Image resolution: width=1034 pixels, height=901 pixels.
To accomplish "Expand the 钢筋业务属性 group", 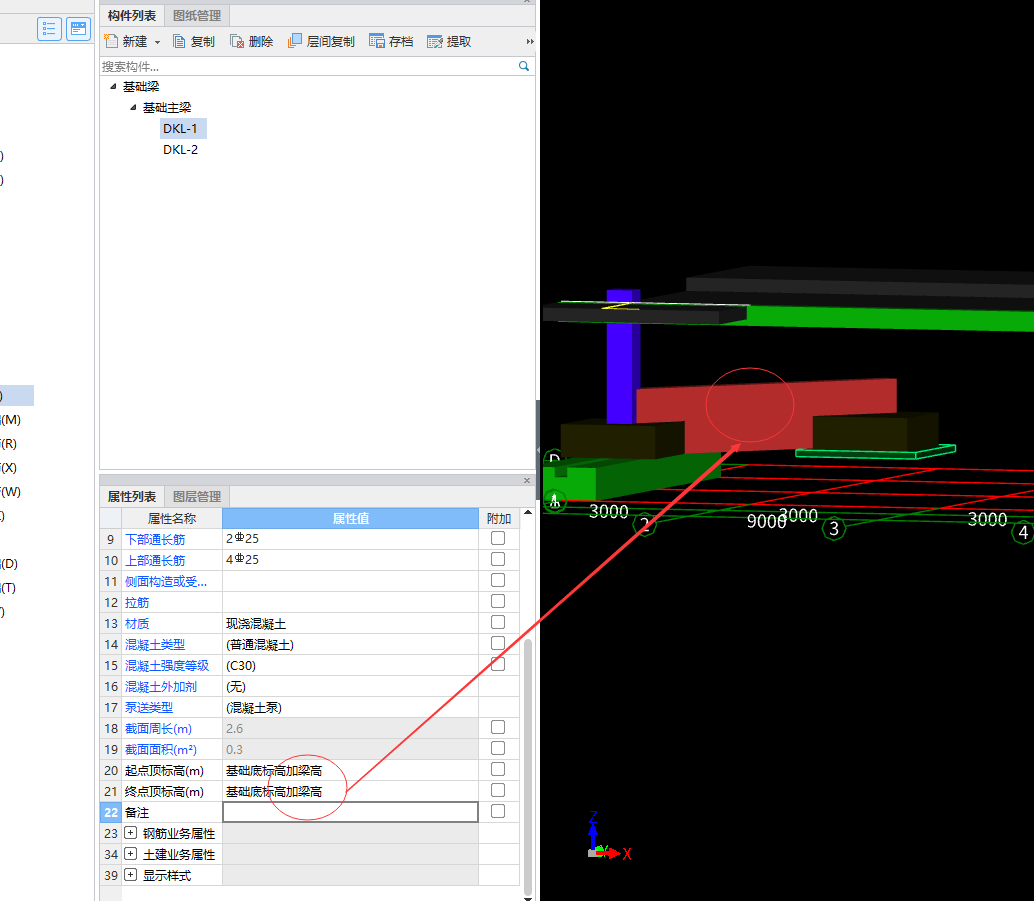I will 131,833.
